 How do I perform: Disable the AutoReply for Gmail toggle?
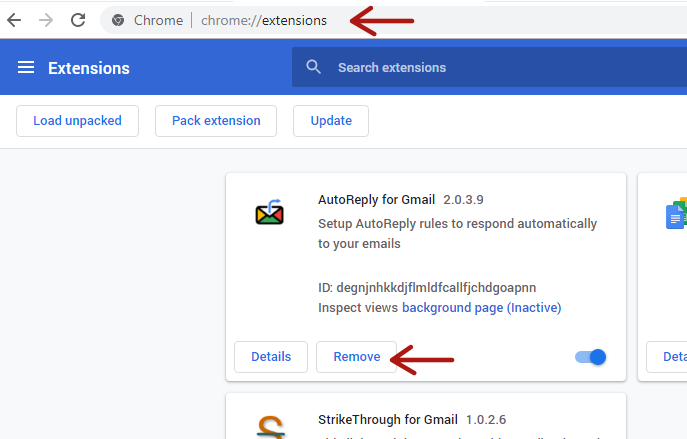click(591, 357)
